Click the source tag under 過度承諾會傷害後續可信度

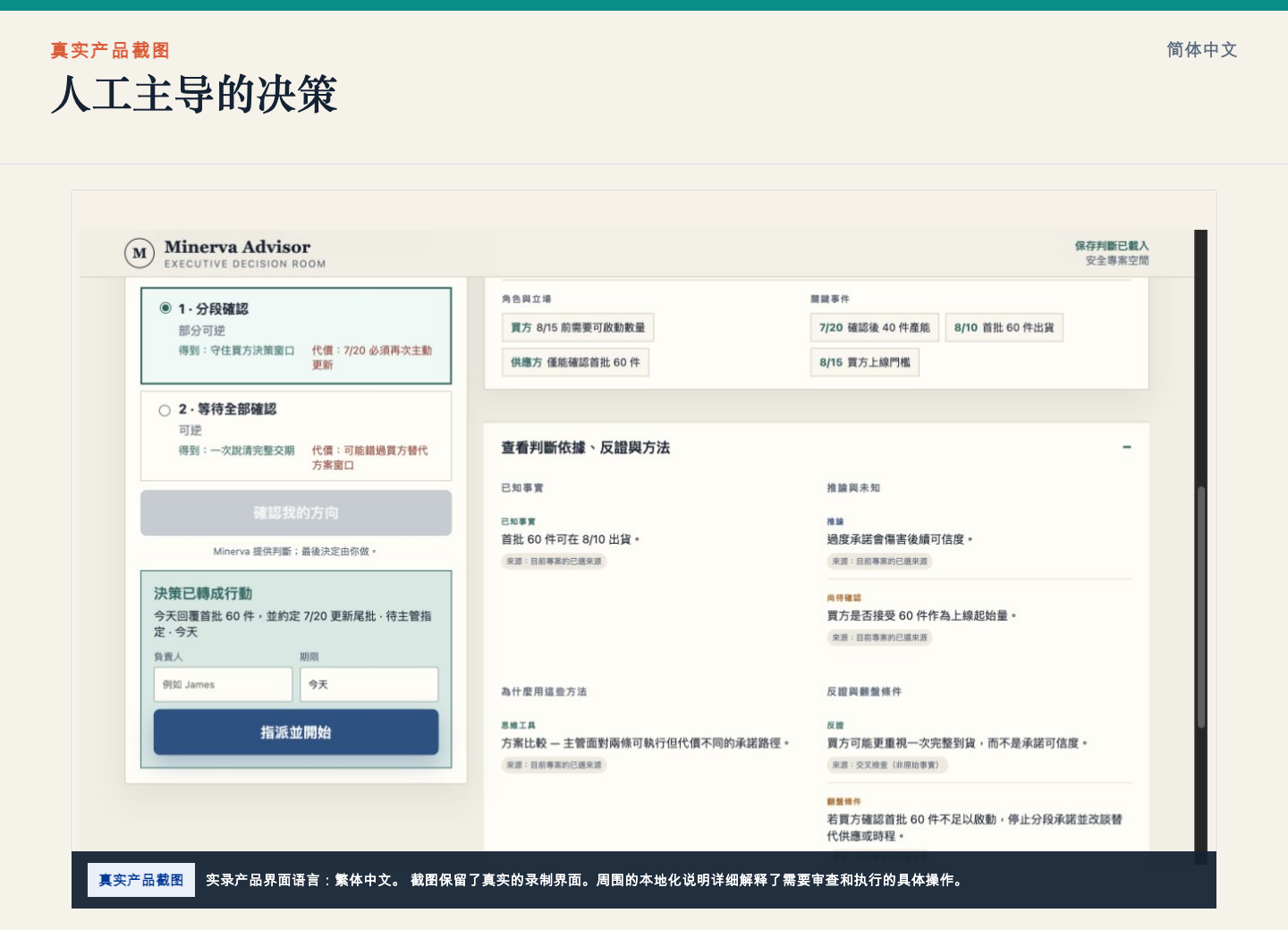879,562
